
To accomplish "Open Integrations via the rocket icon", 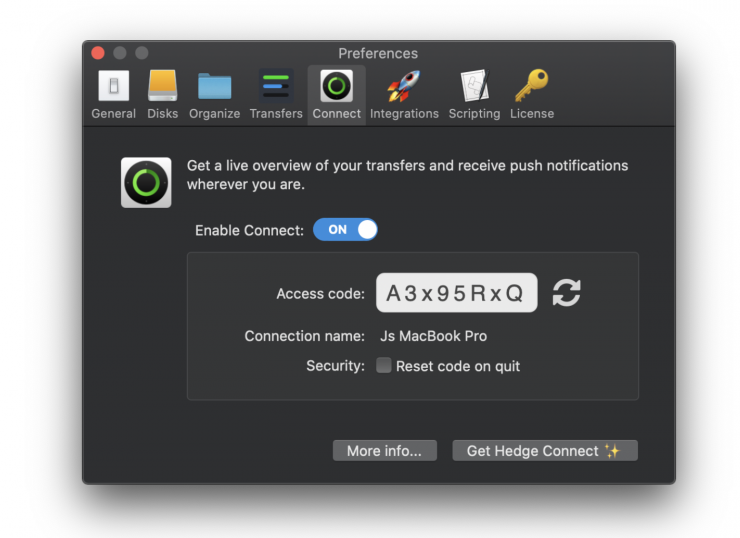I will click(404, 95).
